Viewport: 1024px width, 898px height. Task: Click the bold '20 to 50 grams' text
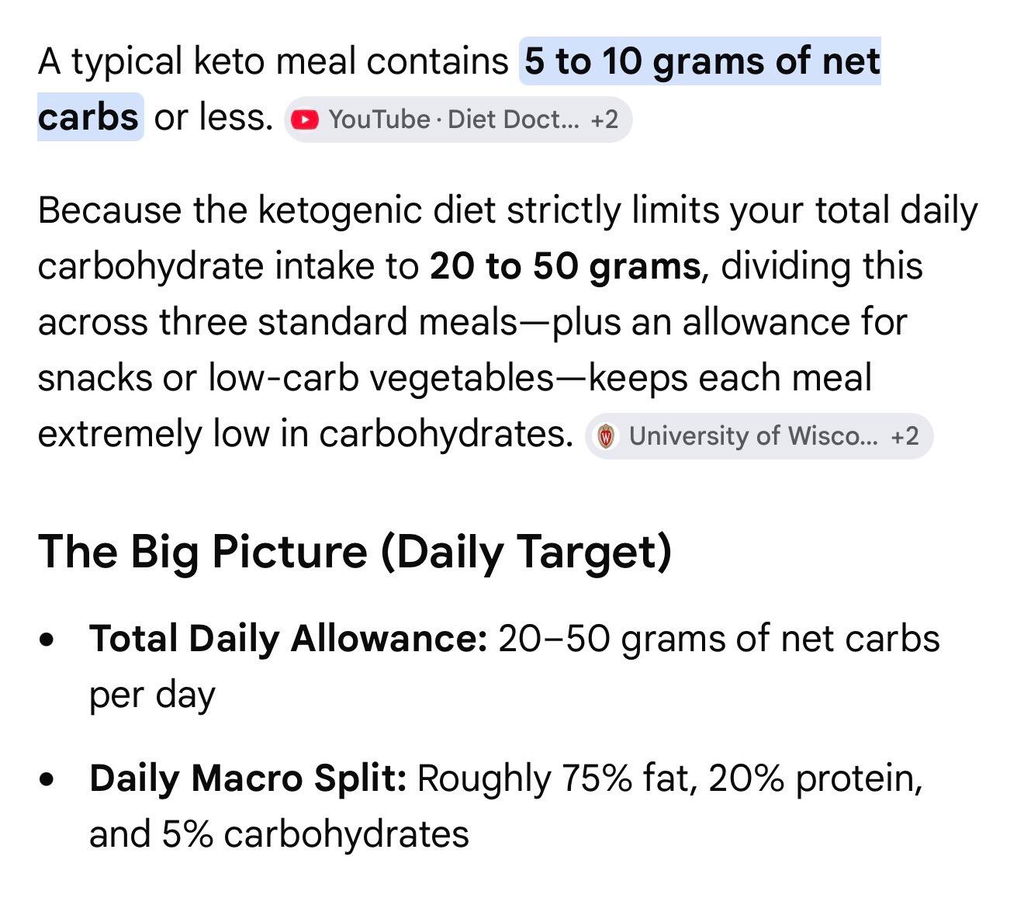coord(565,266)
